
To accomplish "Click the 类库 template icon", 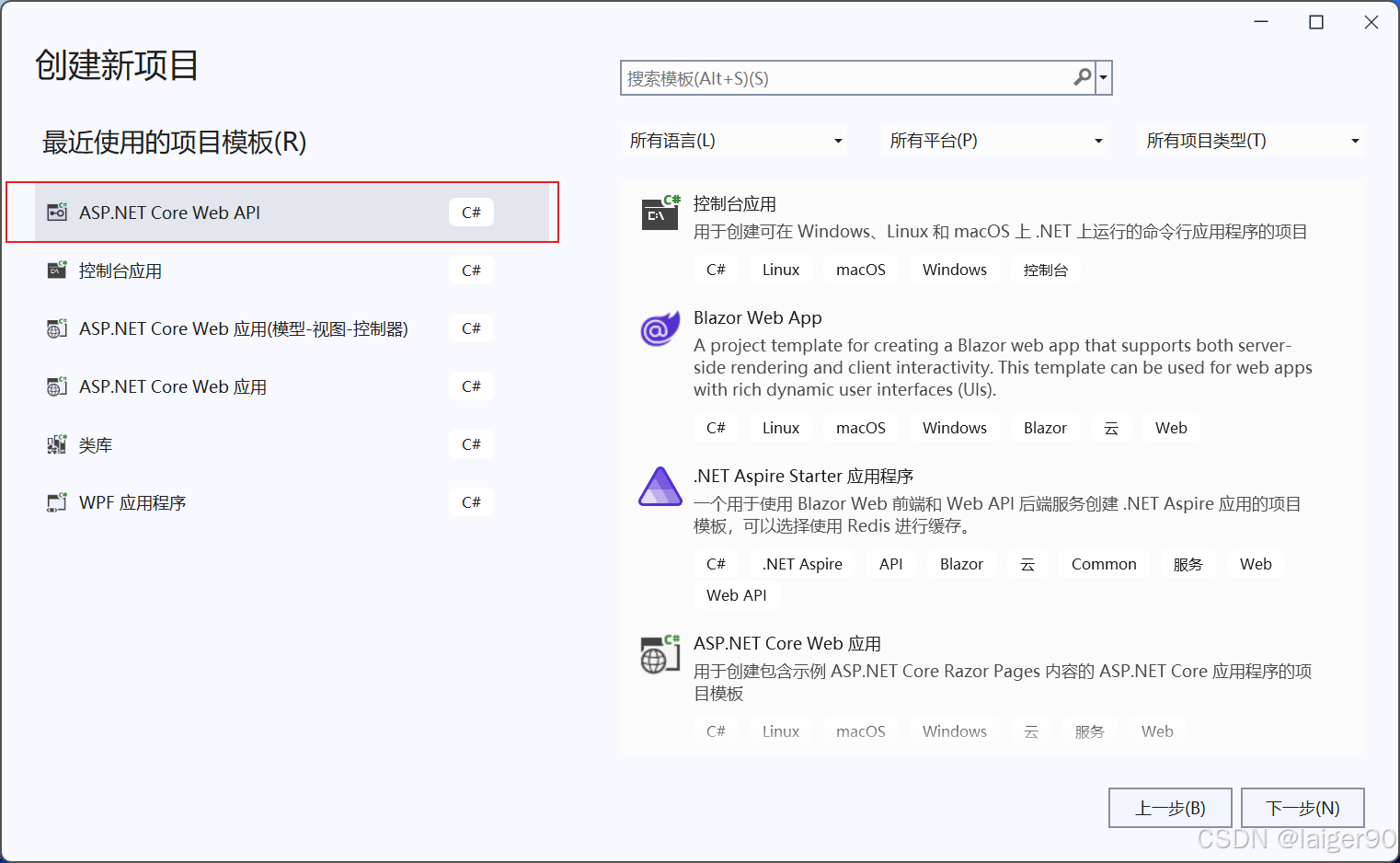I will (57, 443).
